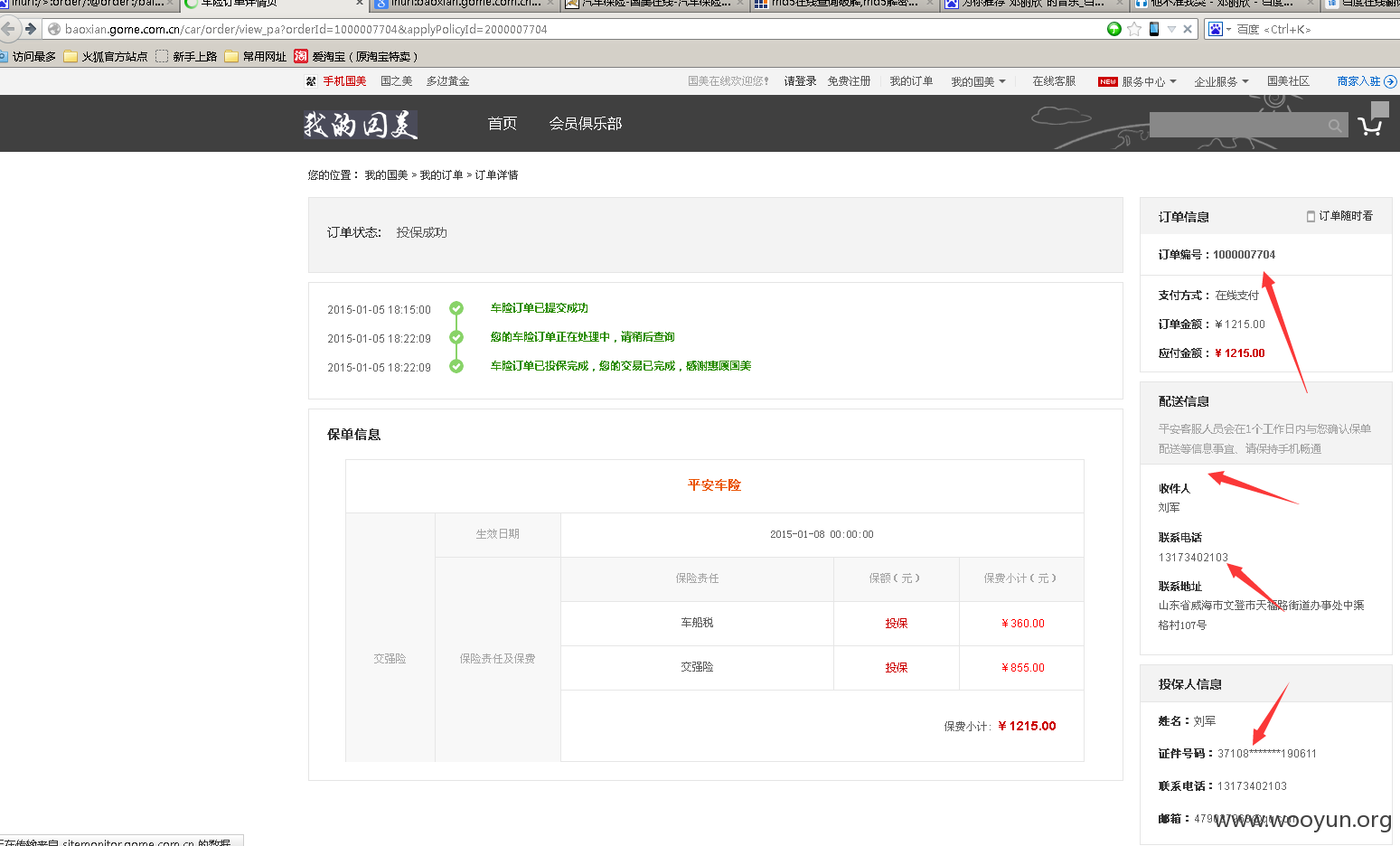Open the 爱淘宝 bookmark

tap(356, 56)
